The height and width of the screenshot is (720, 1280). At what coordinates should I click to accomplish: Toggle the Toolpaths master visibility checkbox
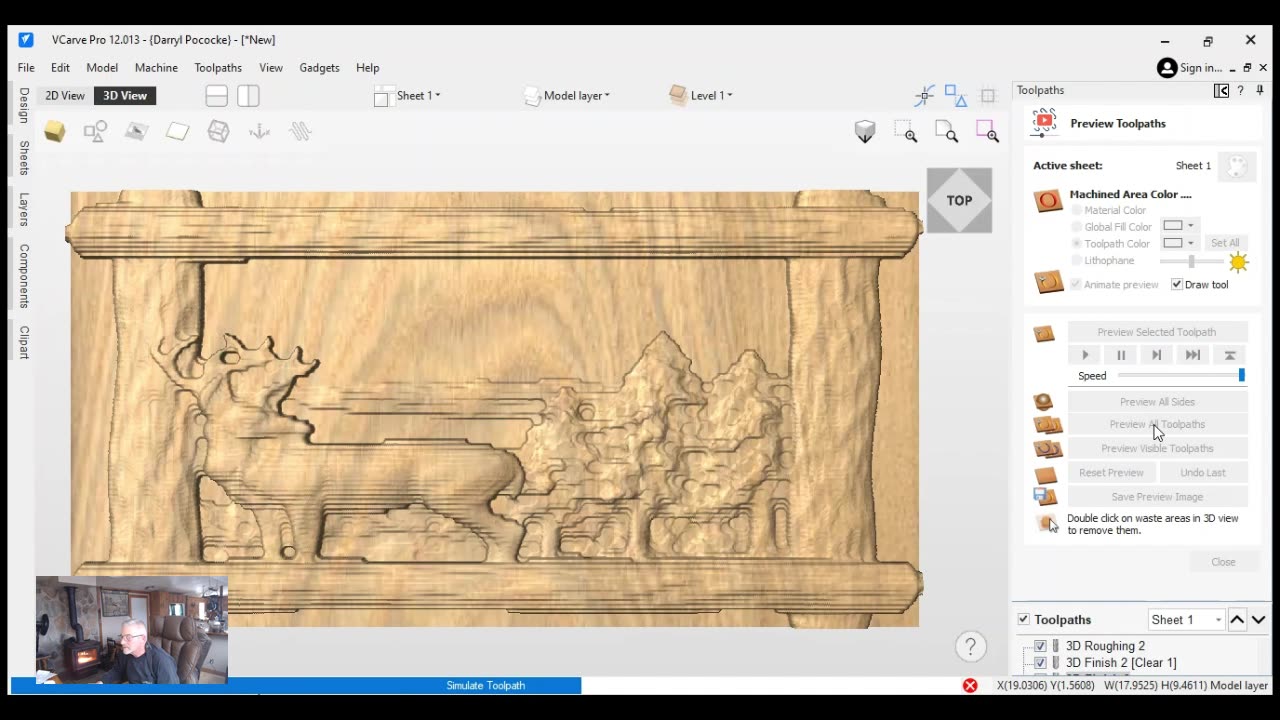1023,619
